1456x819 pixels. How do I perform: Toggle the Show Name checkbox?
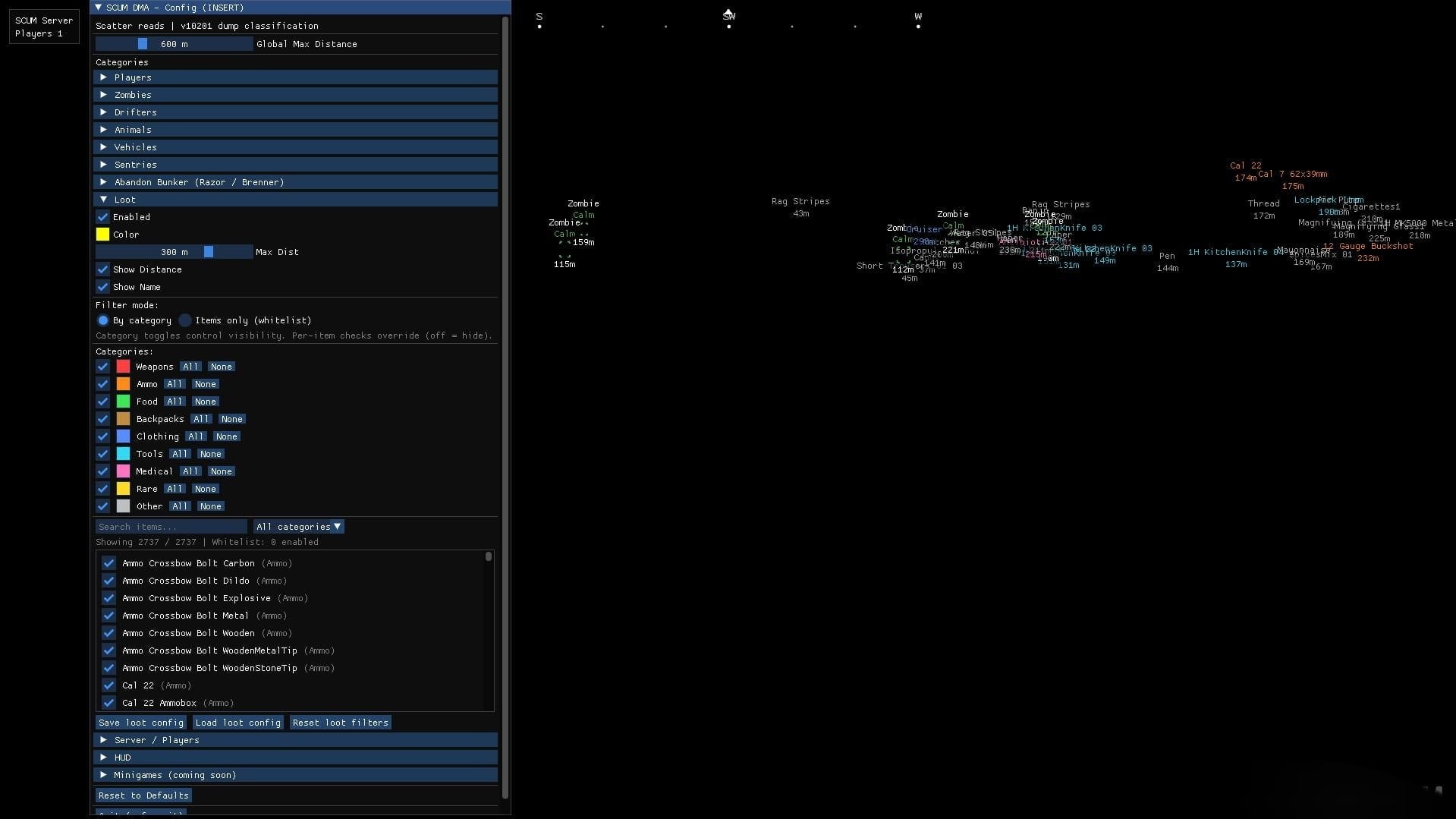102,287
